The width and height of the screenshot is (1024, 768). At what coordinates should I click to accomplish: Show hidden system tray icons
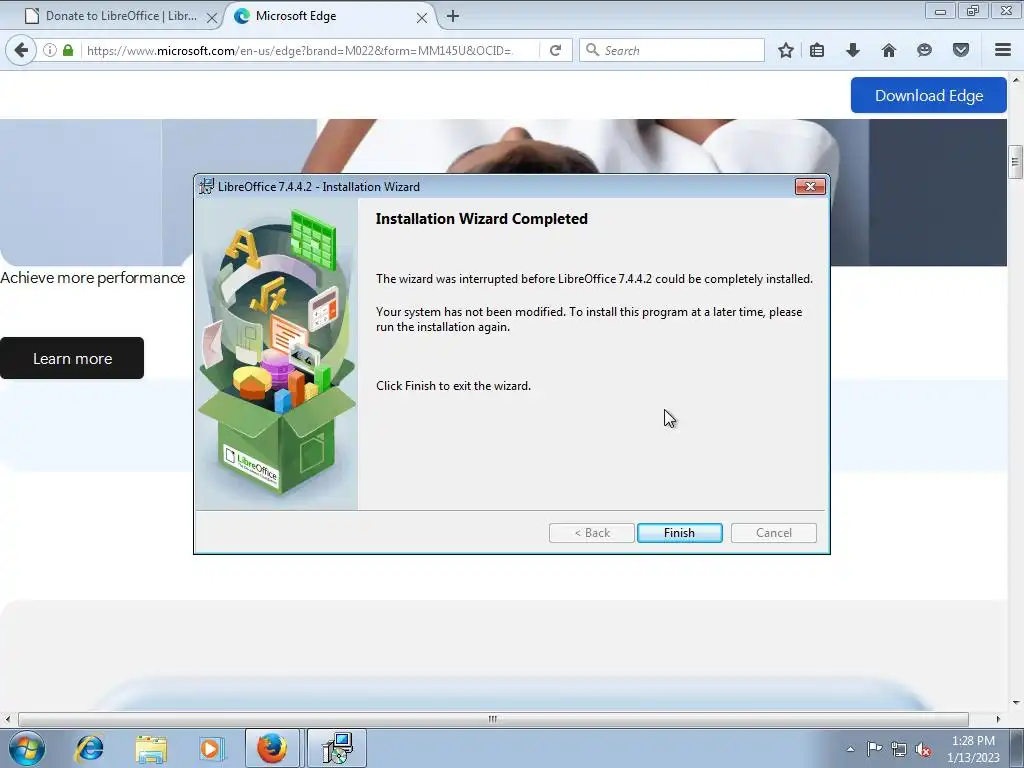click(850, 749)
